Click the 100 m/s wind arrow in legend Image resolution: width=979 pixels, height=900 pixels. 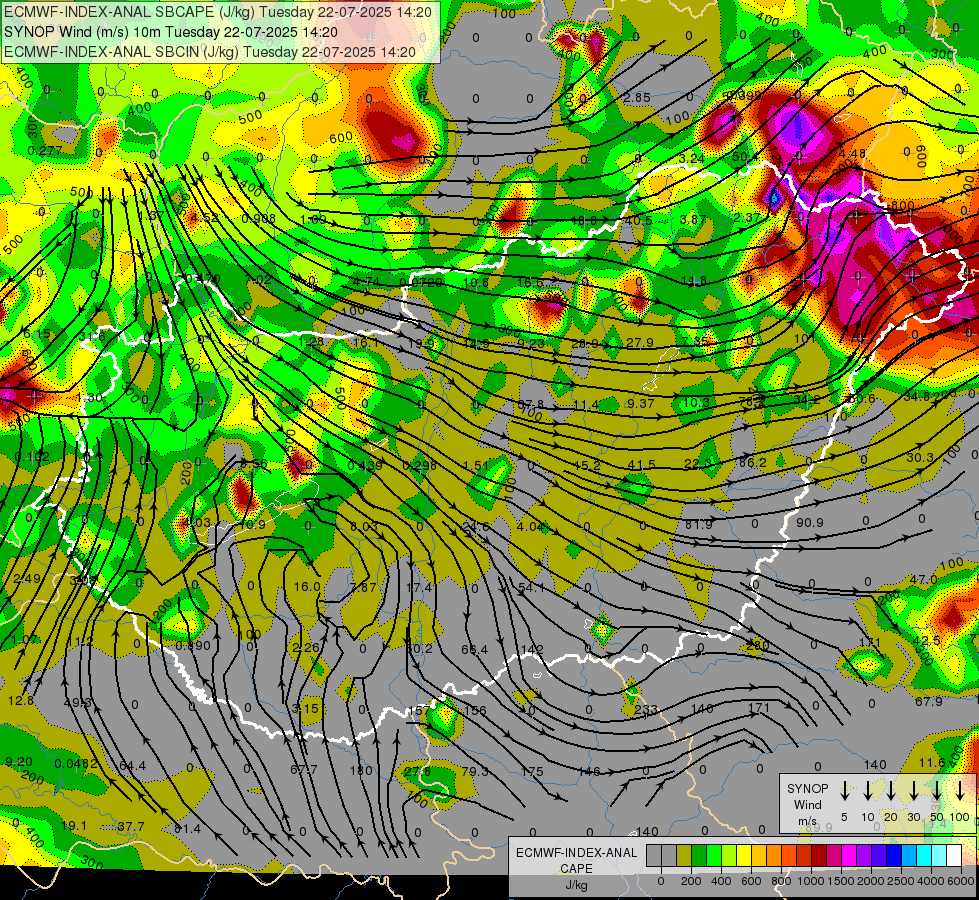(960, 791)
